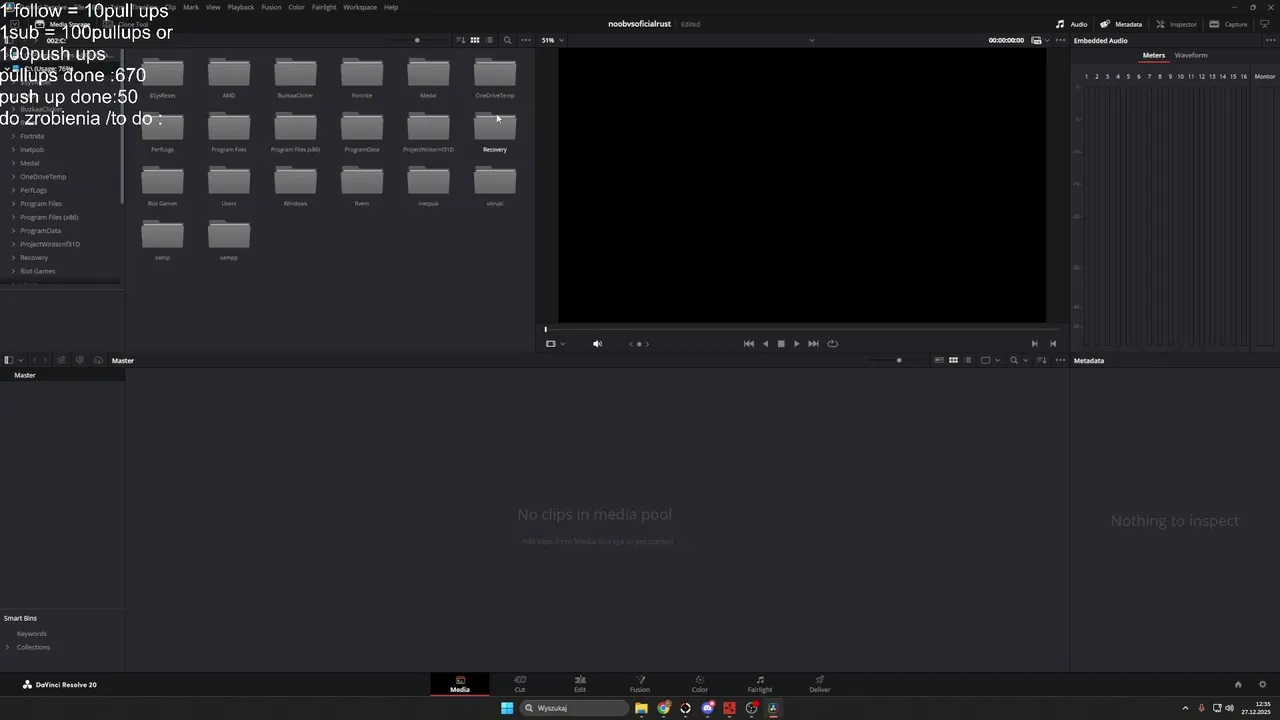Open media storage options three-dot menu
The image size is (1280, 720).
point(526,40)
